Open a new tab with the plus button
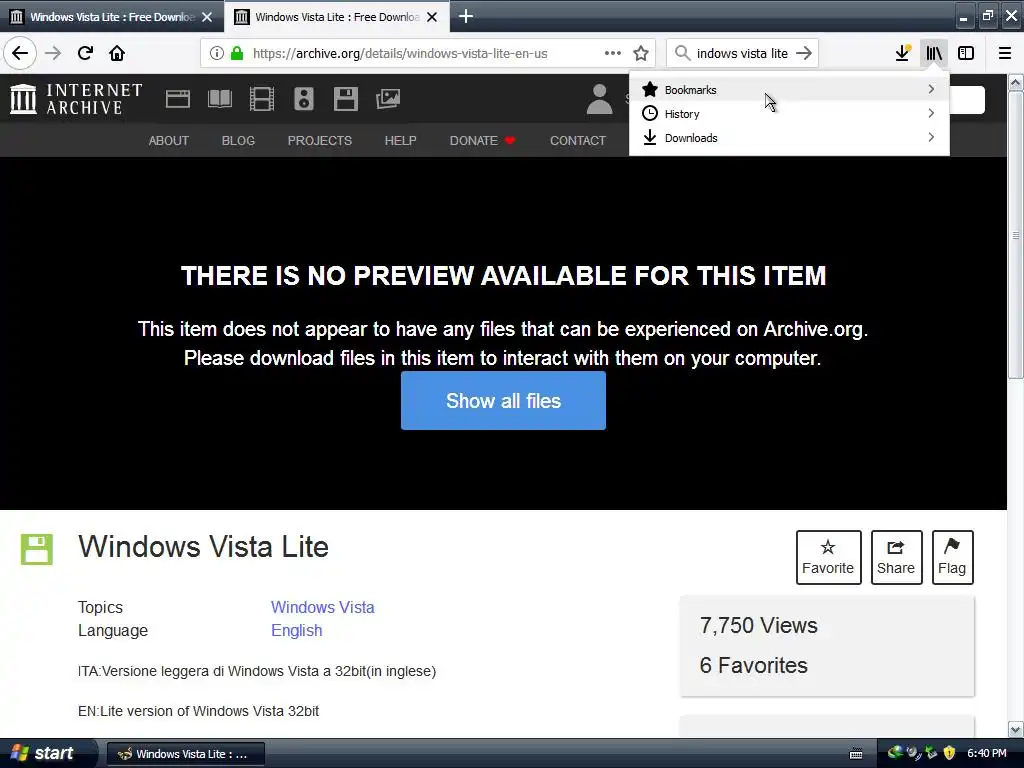Image resolution: width=1024 pixels, height=768 pixels. click(x=466, y=16)
